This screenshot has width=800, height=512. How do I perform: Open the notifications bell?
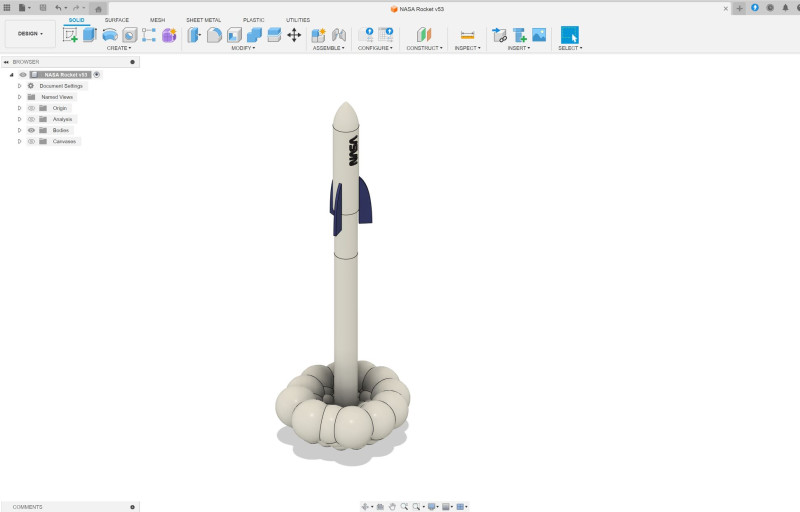(x=785, y=8)
